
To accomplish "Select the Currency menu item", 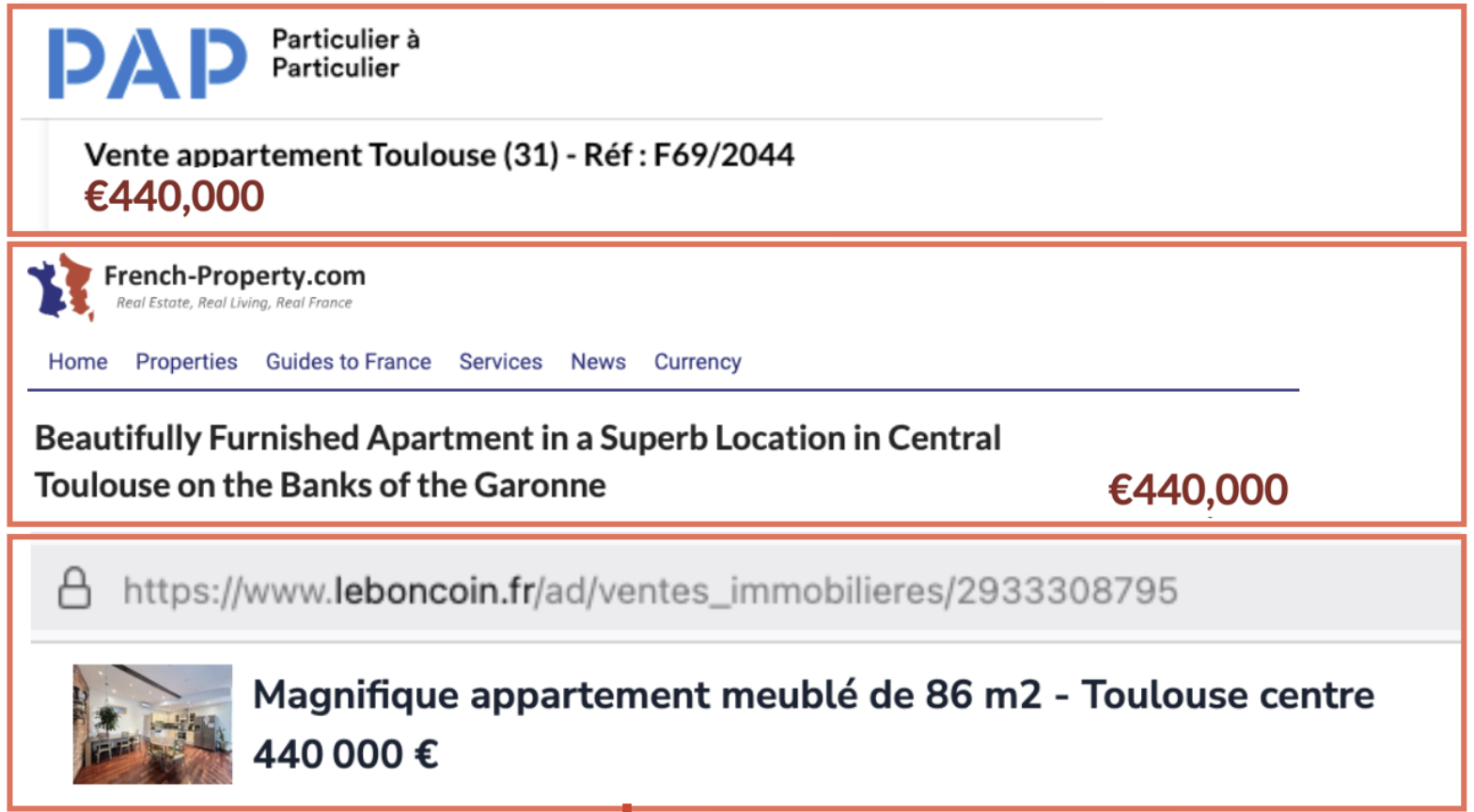I will (698, 362).
